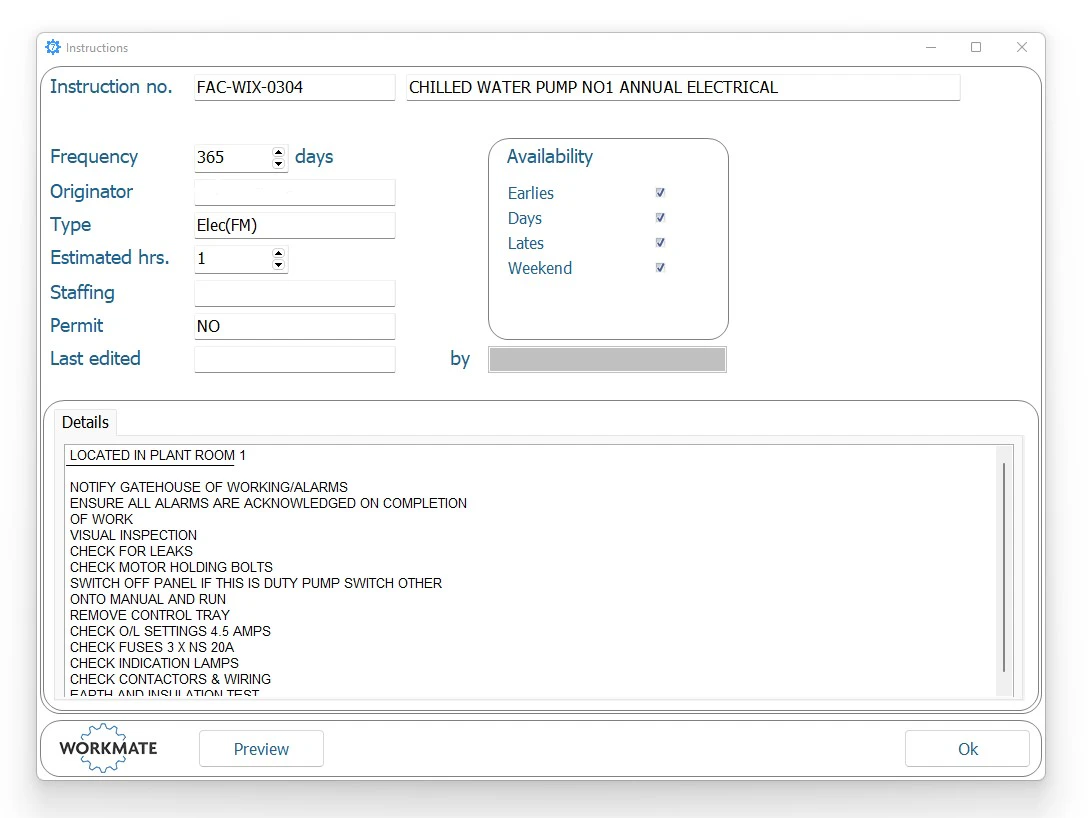
Task: Disable the Lates availability option
Action: [x=659, y=242]
